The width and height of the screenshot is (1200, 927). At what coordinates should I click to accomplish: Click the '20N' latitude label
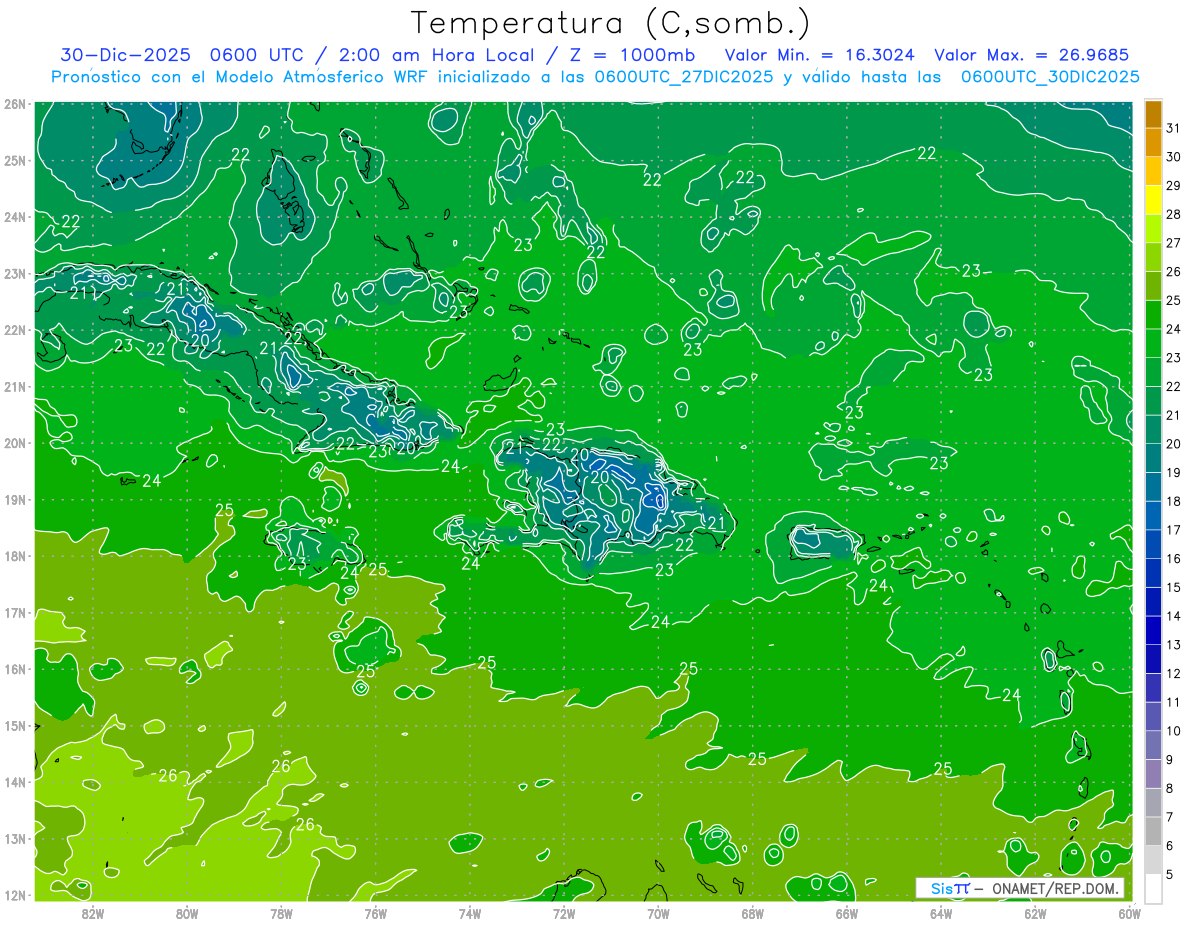pos(15,443)
